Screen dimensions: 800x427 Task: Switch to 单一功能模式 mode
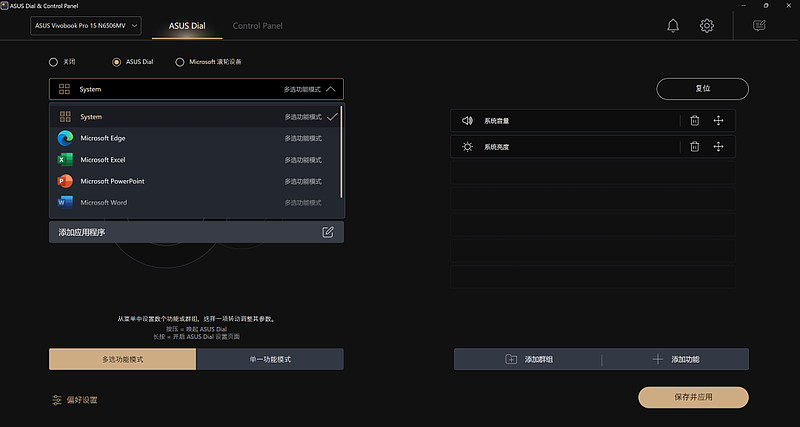(x=270, y=359)
